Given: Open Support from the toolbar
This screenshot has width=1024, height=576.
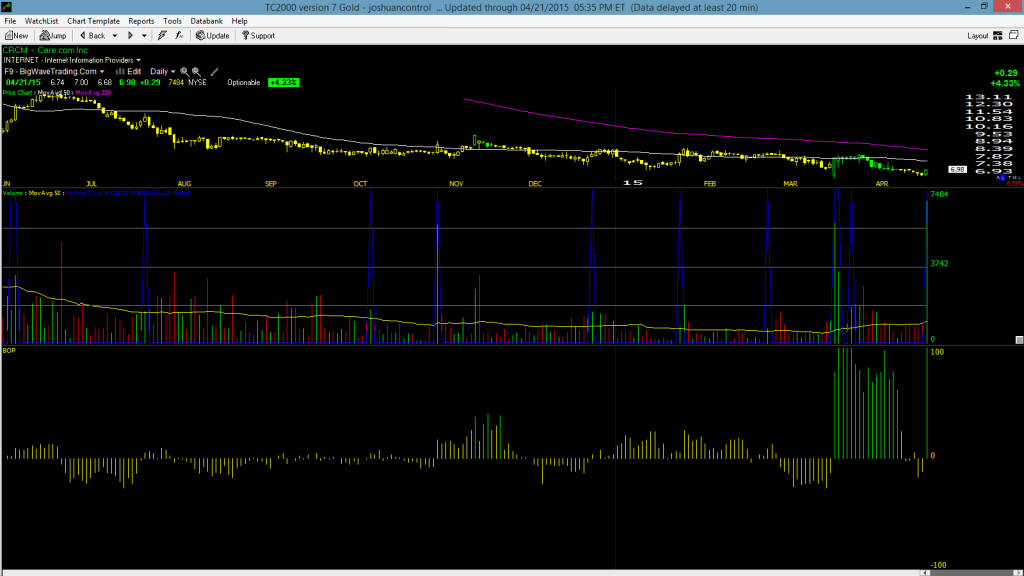Looking at the screenshot, I should [258, 35].
